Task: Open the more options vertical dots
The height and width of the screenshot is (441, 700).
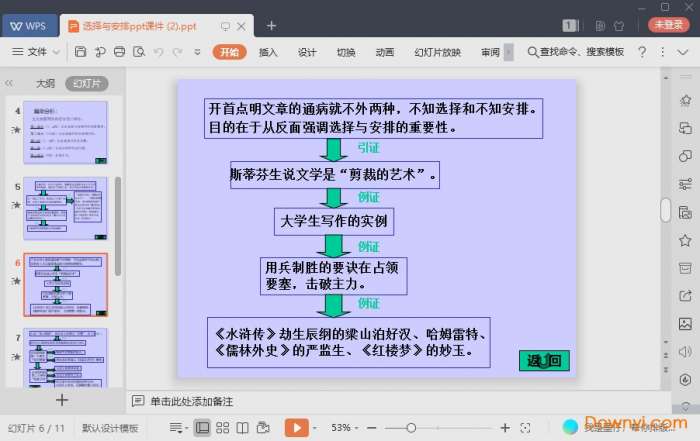Action: 662,52
